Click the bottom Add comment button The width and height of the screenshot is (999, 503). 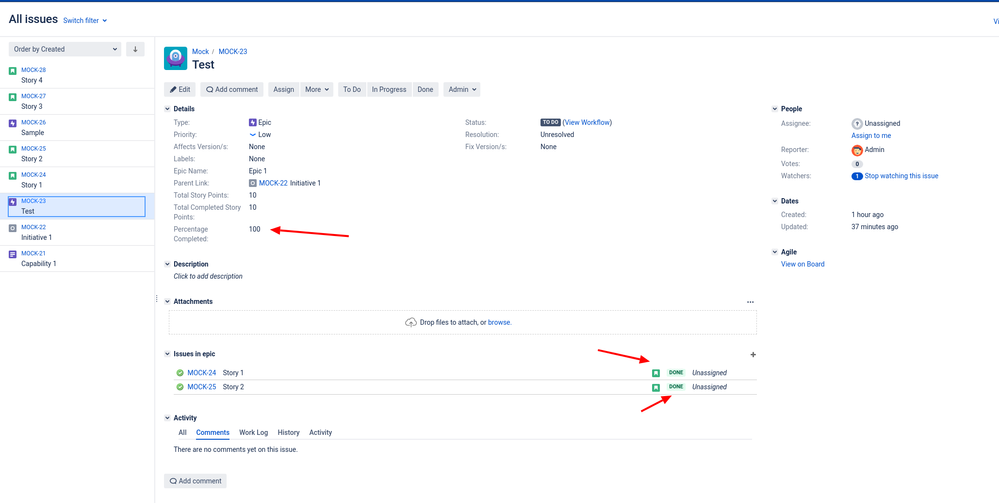pyautogui.click(x=195, y=481)
